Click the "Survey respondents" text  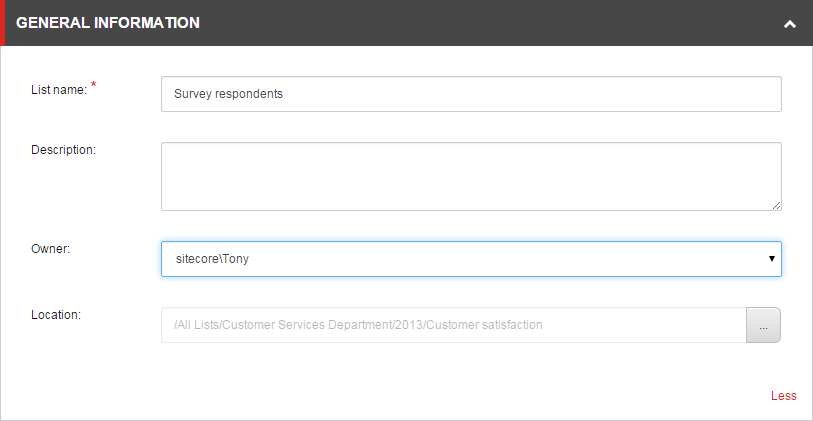point(228,94)
